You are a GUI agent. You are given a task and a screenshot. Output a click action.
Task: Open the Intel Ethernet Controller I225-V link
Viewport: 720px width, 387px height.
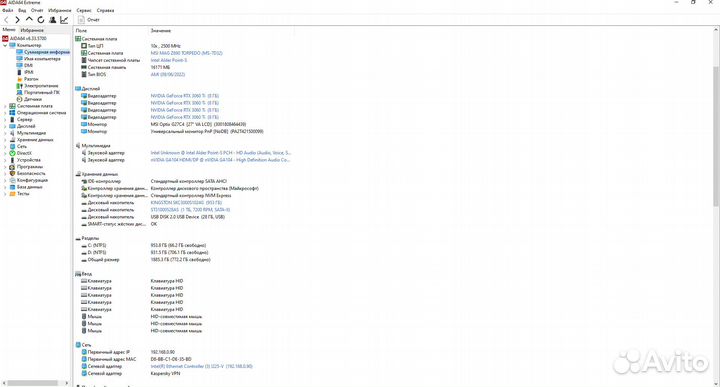click(202, 366)
